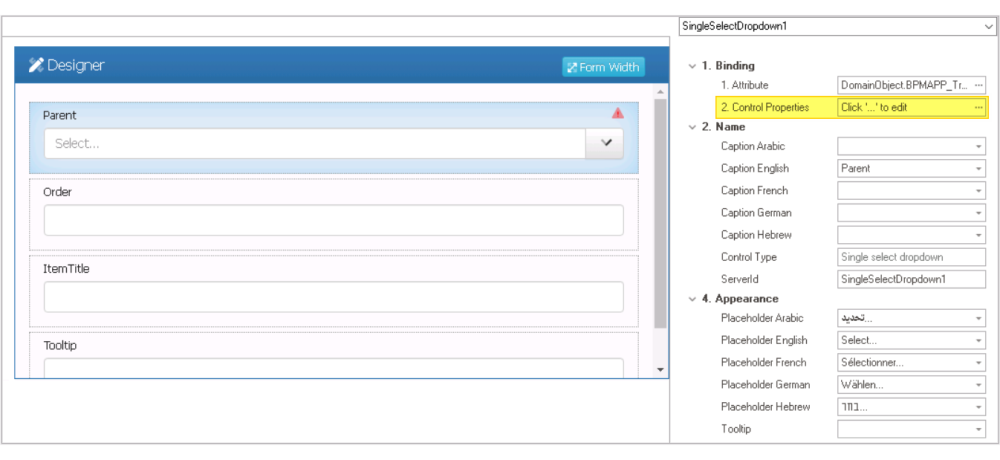Open the Placeholder Arabic dropdown

(979, 318)
